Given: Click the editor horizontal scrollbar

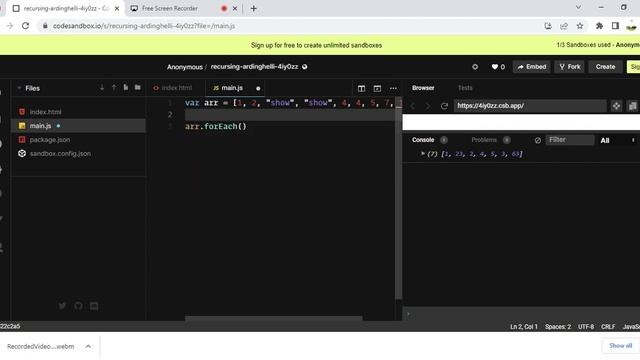Looking at the screenshot, I should [x=273, y=318].
